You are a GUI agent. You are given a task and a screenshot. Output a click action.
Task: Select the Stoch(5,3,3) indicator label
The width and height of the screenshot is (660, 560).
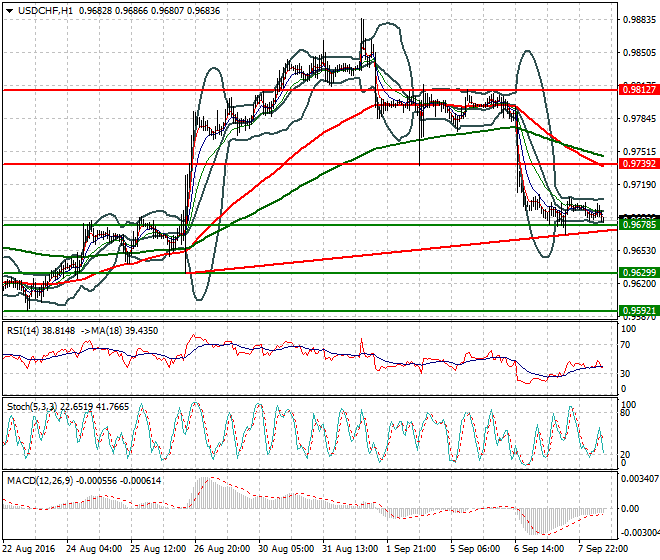tap(32, 407)
